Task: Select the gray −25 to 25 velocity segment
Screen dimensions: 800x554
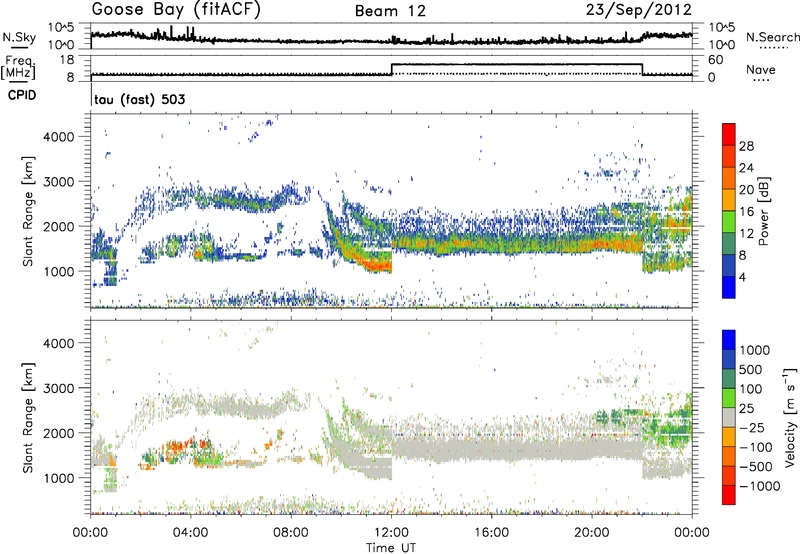Action: pyautogui.click(x=729, y=417)
